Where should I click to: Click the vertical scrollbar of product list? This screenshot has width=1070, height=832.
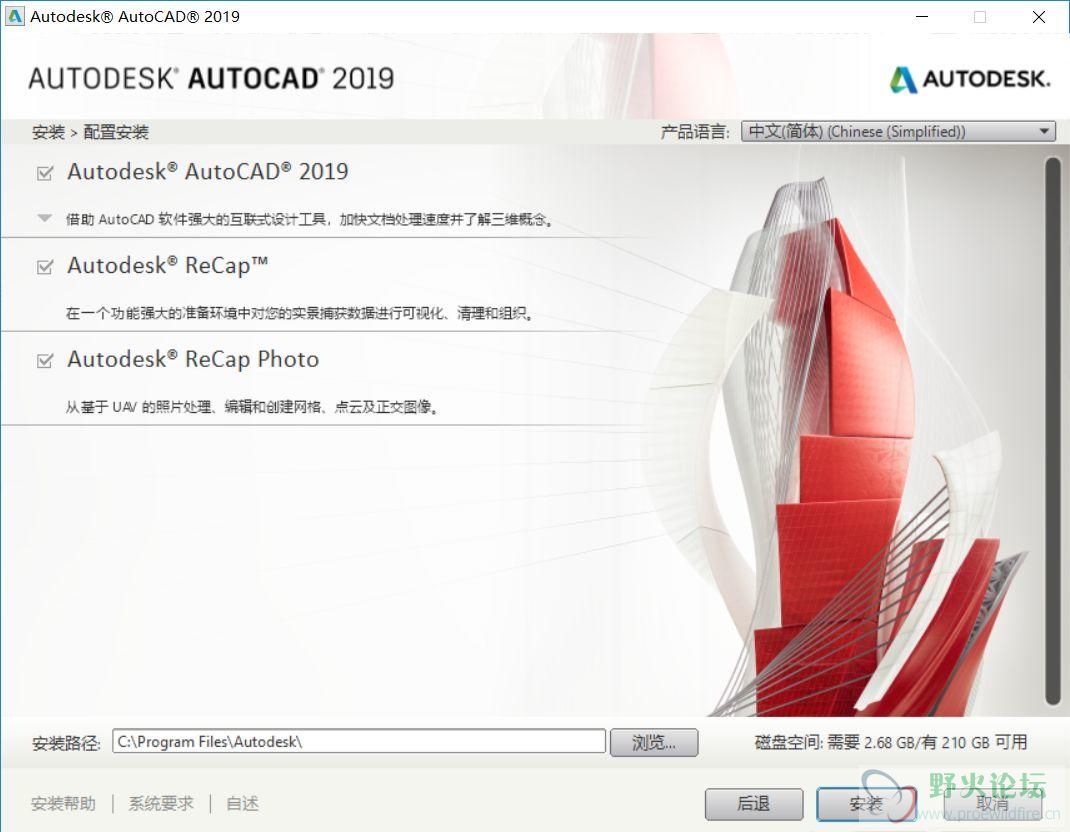point(1052,431)
